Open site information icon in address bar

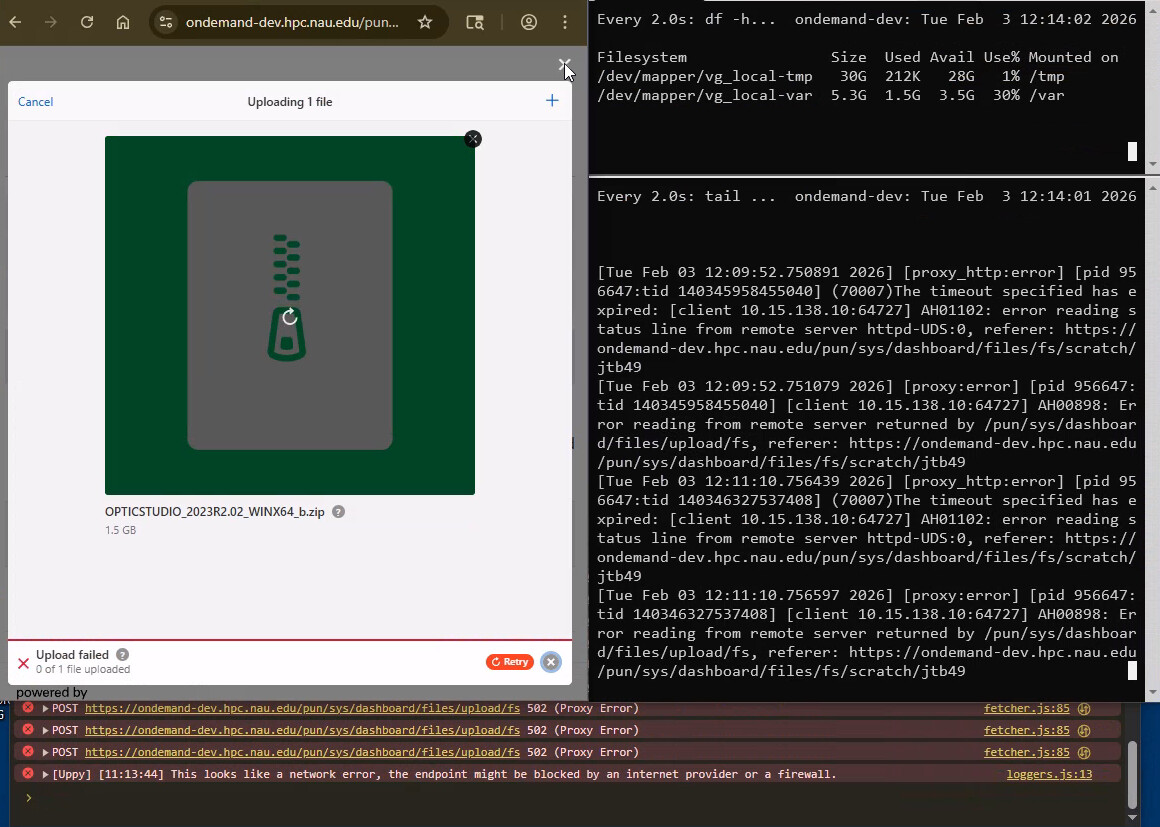(x=166, y=22)
